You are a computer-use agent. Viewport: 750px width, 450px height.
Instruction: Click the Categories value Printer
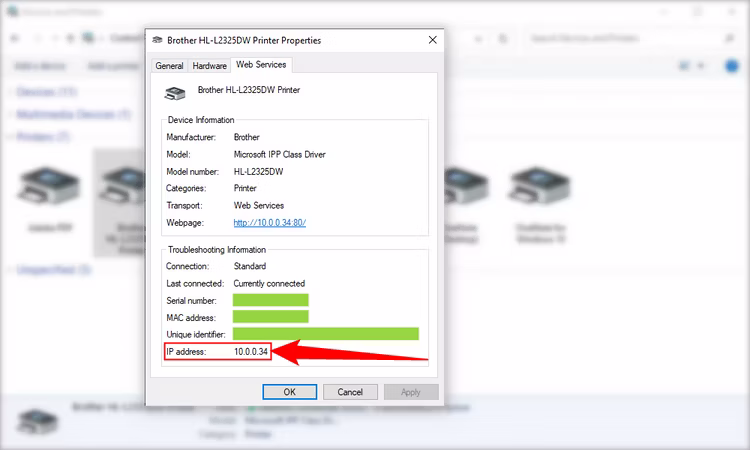click(x=245, y=188)
